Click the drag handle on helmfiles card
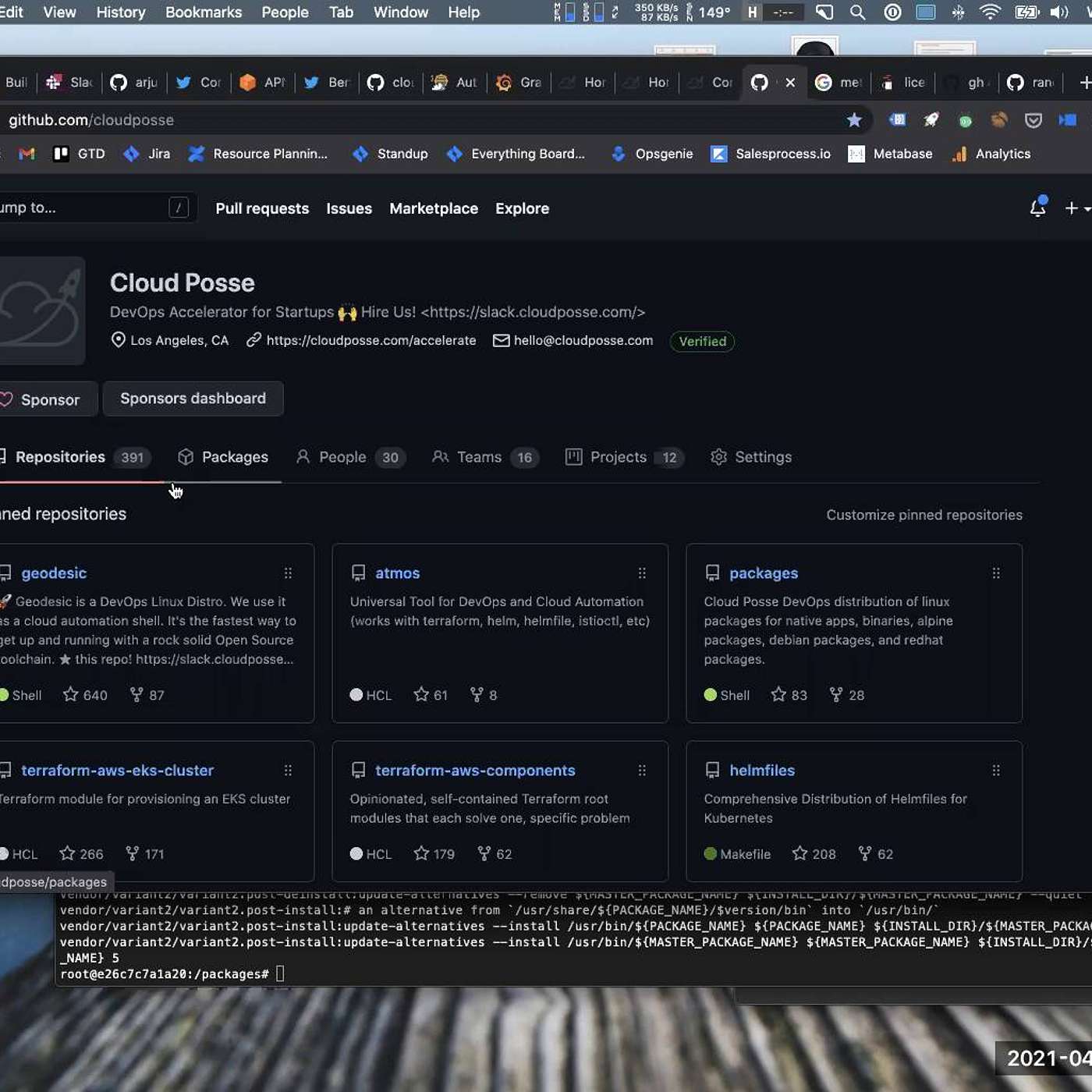This screenshot has width=1092, height=1092. [996, 771]
